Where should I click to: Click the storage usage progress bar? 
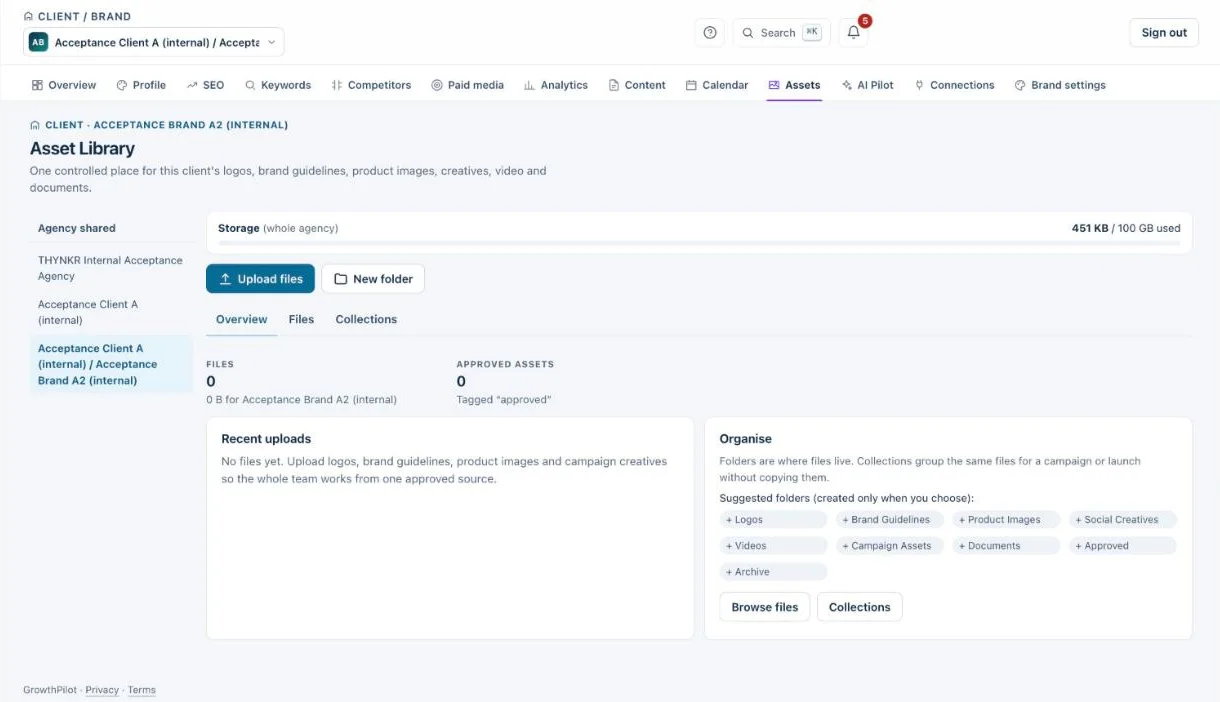699,243
